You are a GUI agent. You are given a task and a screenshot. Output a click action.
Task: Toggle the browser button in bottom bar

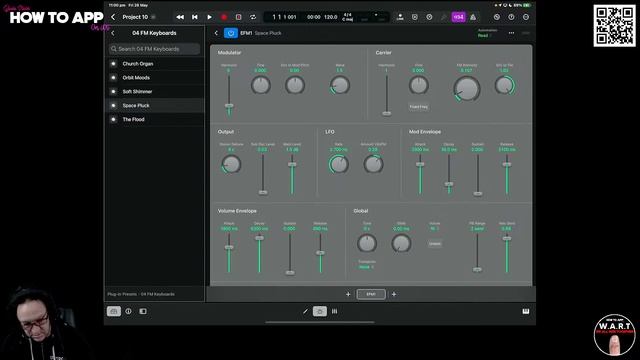114,311
